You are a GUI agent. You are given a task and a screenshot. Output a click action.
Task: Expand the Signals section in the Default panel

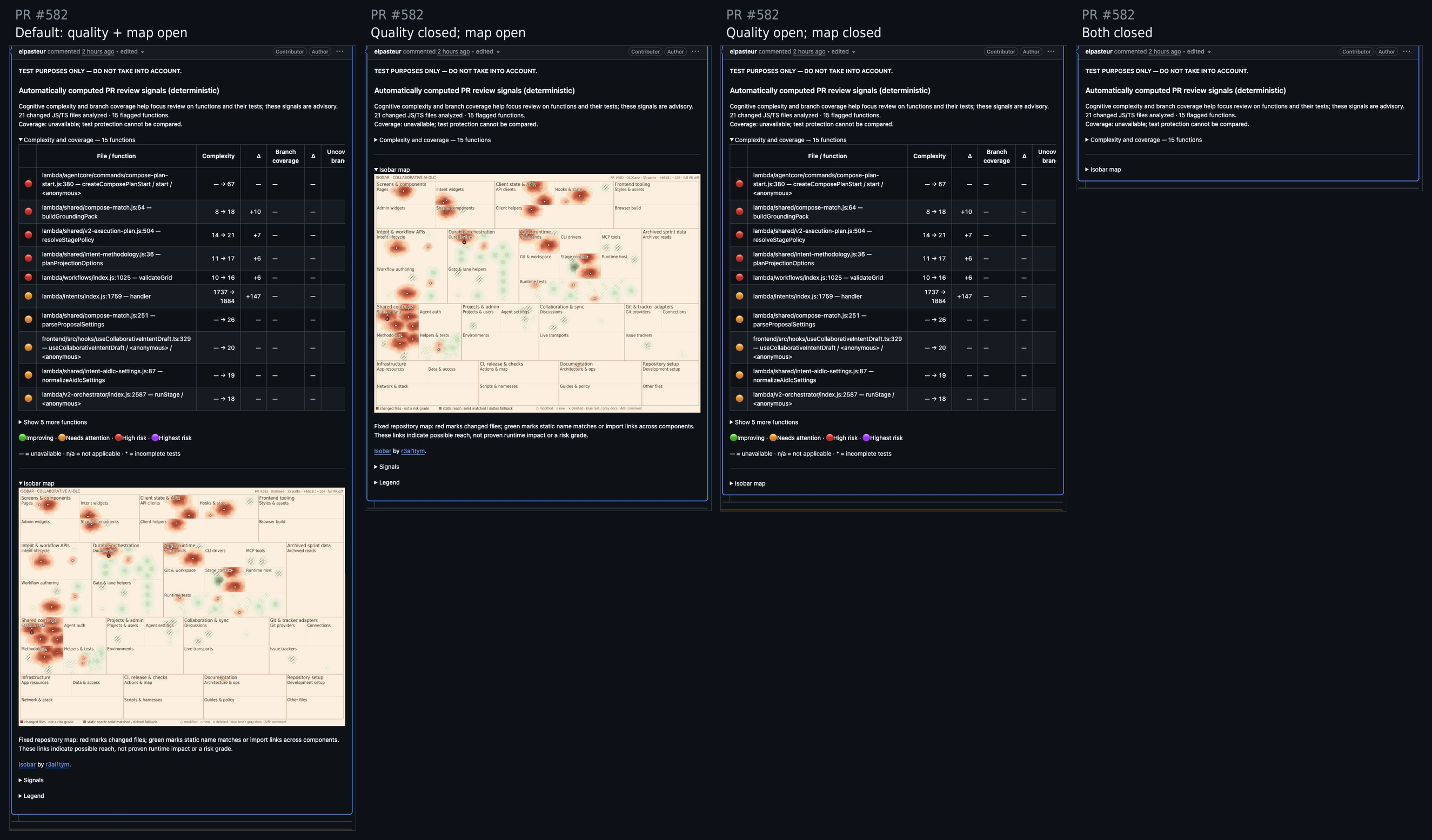(x=31, y=780)
